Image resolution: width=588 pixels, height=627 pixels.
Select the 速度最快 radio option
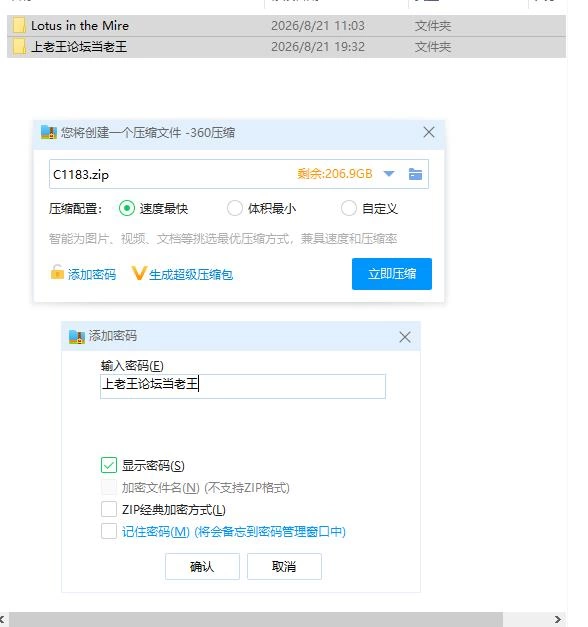click(127, 208)
